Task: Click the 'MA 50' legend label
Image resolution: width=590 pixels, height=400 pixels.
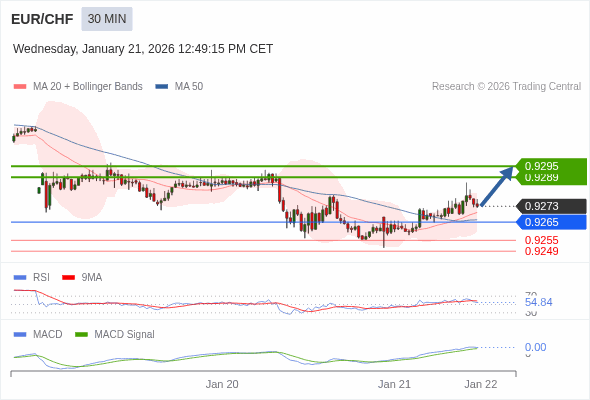Action: click(x=189, y=87)
